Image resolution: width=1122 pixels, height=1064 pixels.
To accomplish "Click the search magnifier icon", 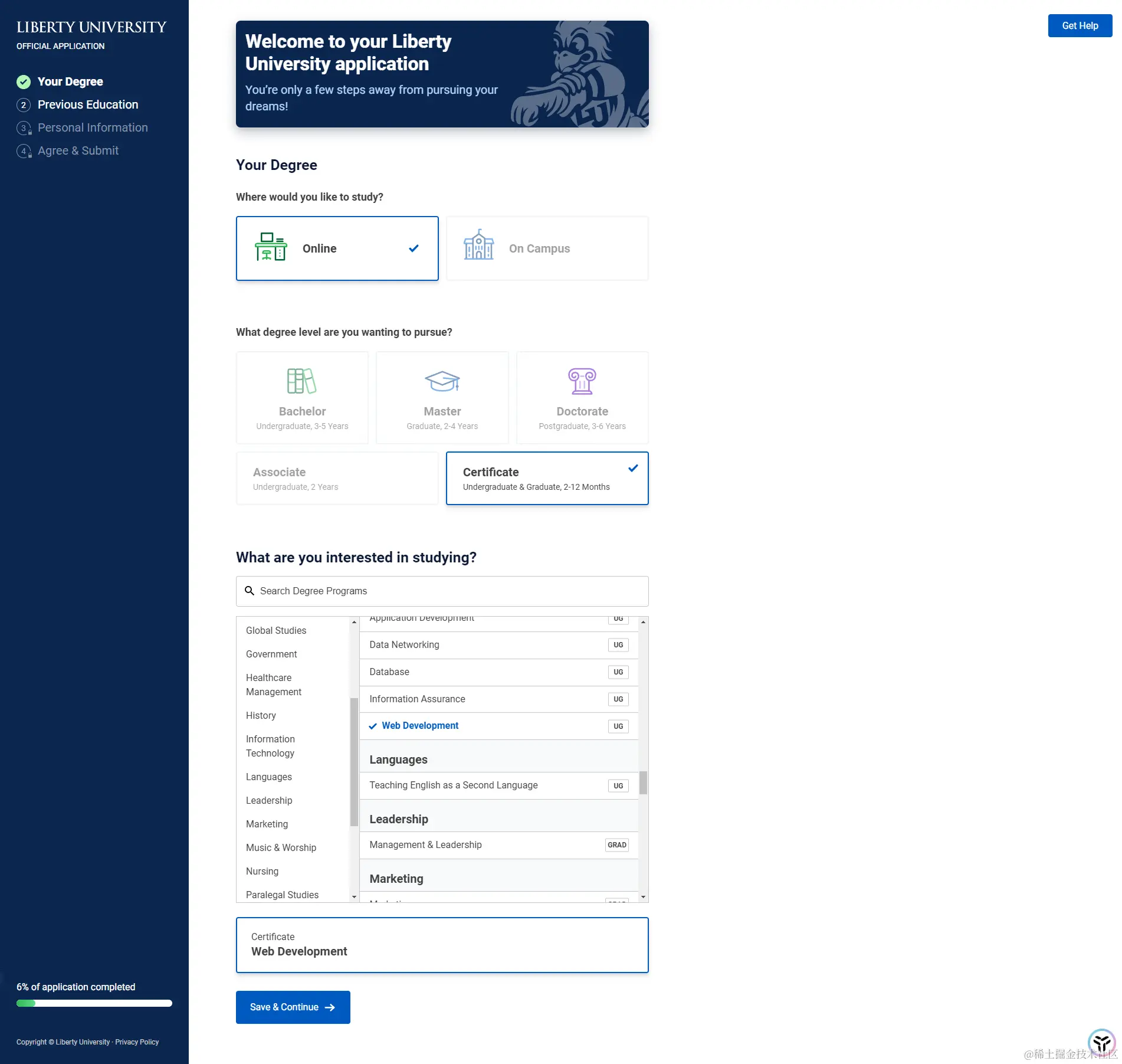I will 250,591.
